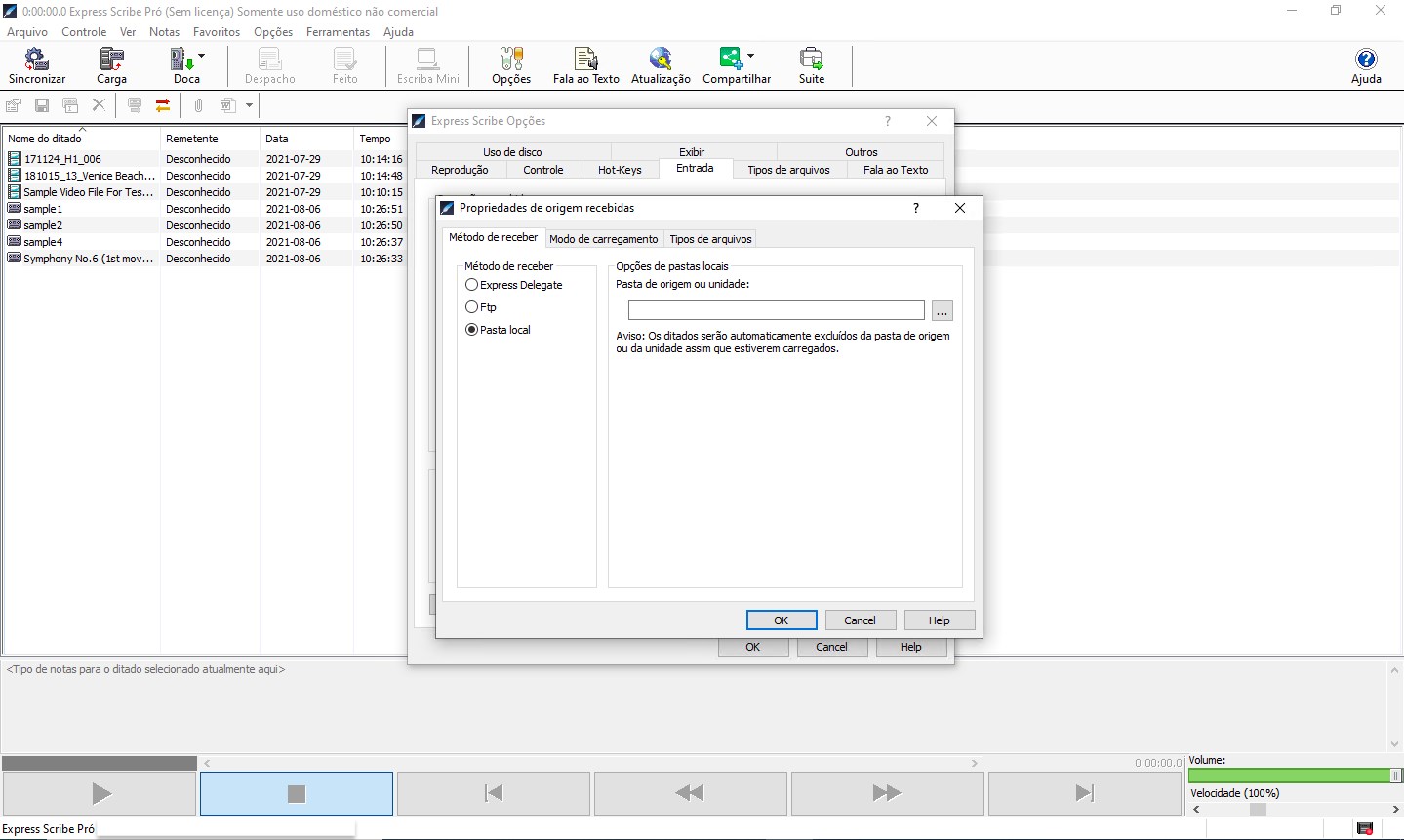Open the Uso de disco tab
The image size is (1404, 840).
(512, 152)
